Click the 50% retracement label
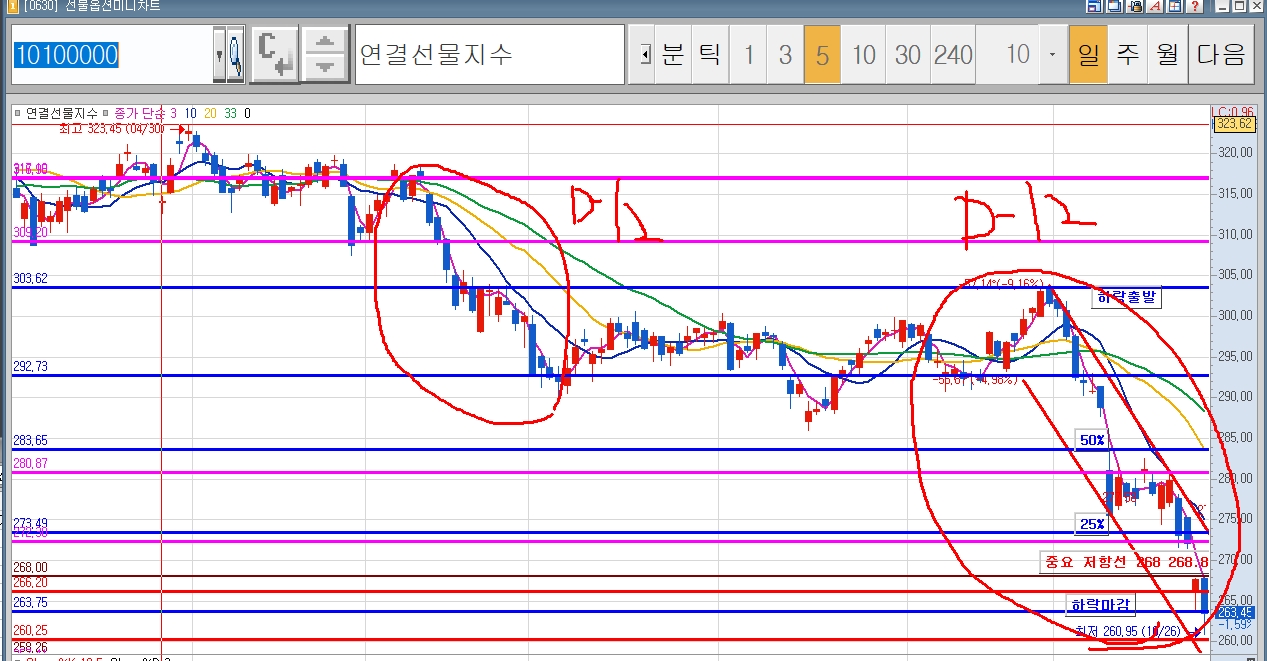Viewport: 1267px width, 661px height. point(1092,439)
